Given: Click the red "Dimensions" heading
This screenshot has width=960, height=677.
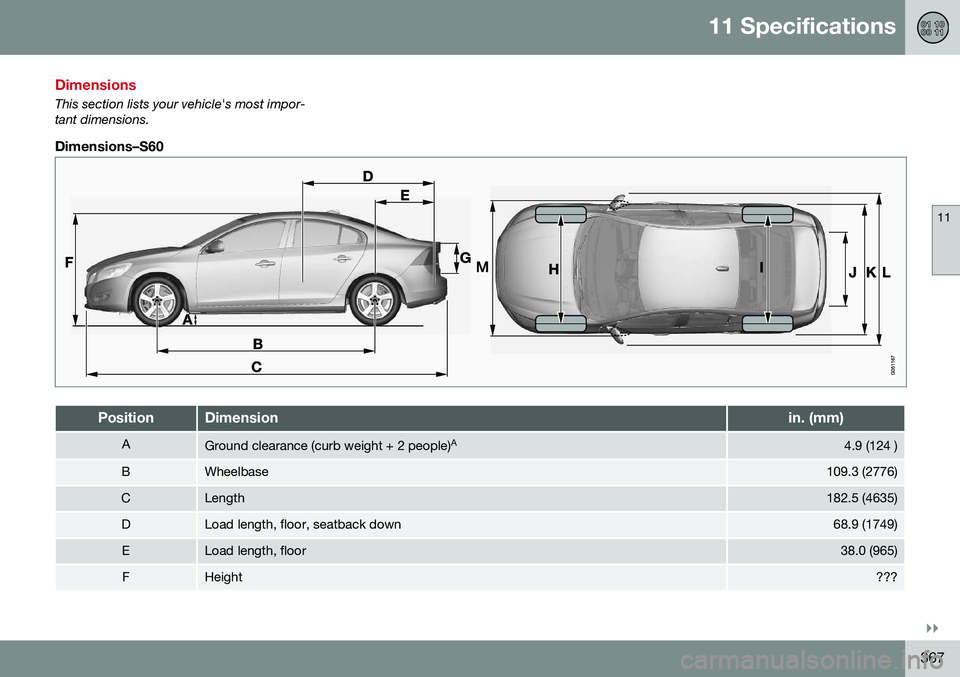Looking at the screenshot, I should coord(95,86).
